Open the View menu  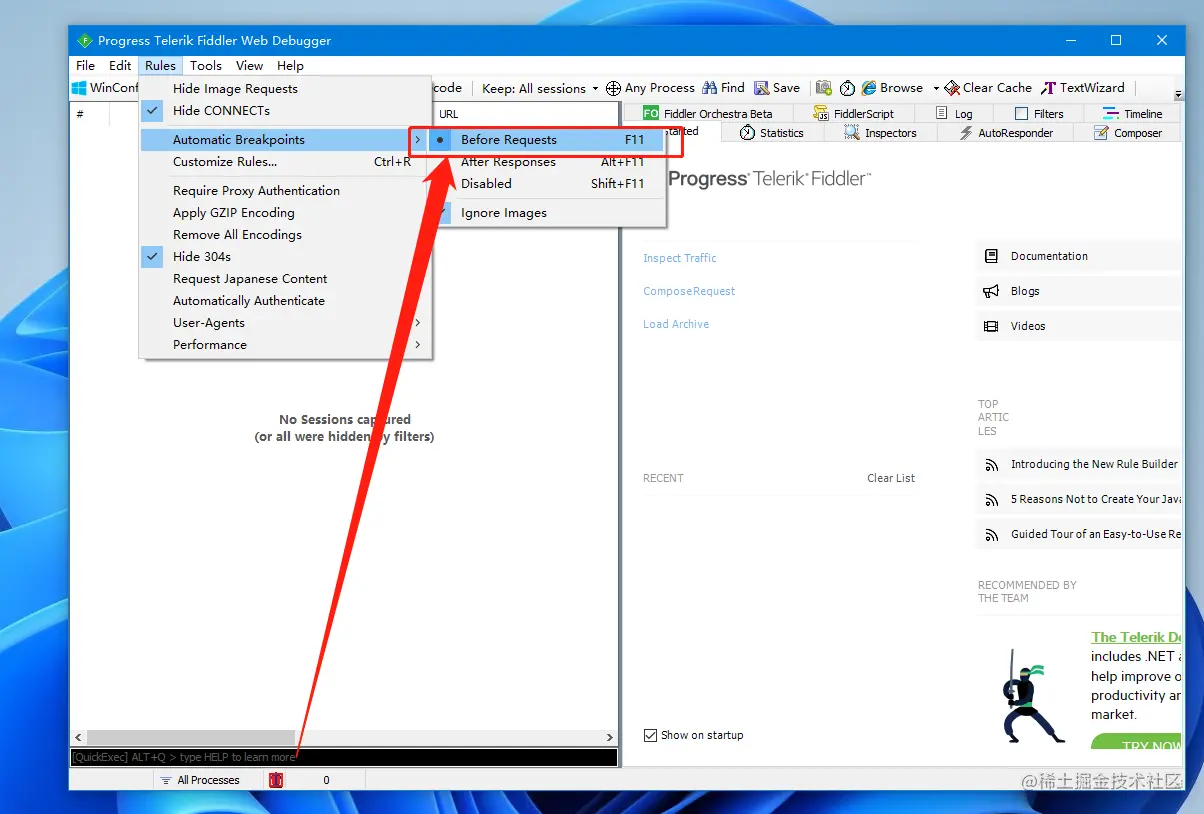click(250, 66)
